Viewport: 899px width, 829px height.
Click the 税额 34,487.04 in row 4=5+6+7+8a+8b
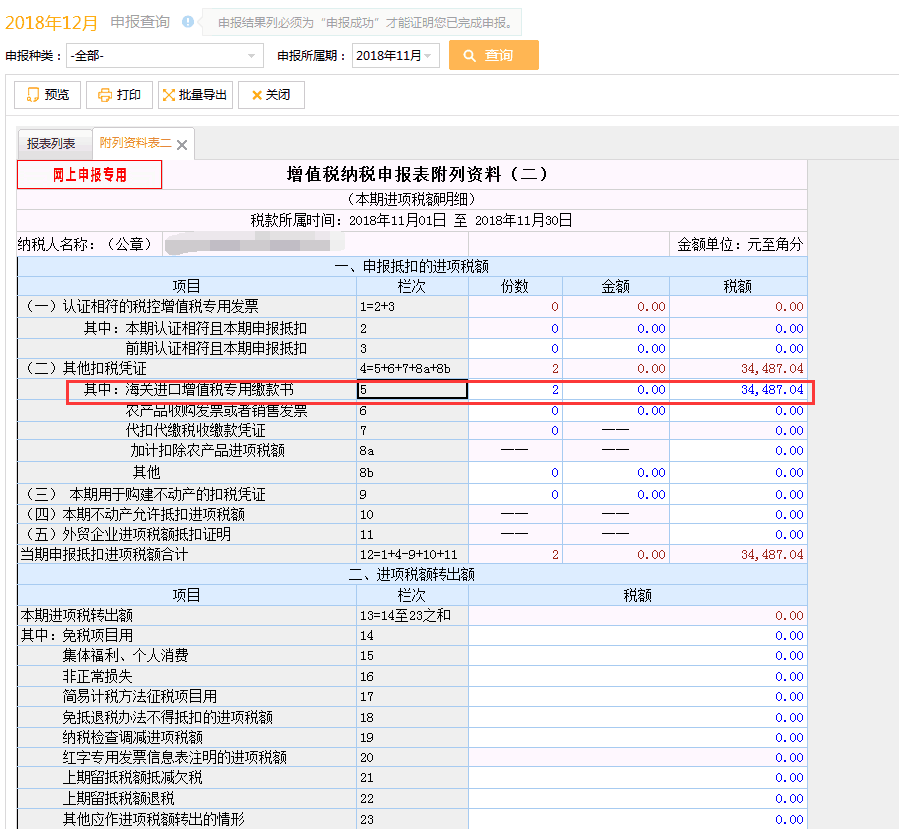772,369
